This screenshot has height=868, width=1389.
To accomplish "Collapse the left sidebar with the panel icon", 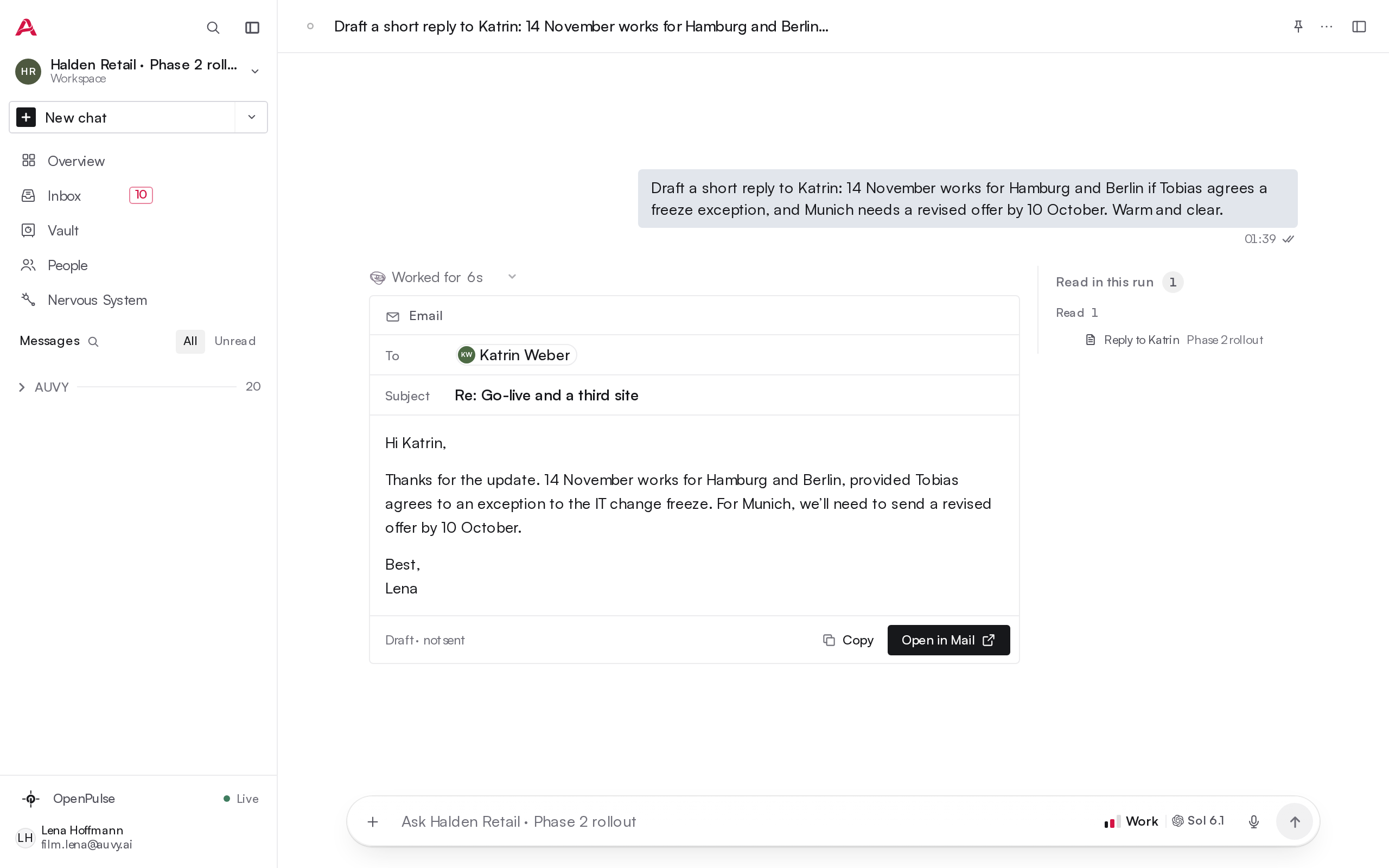I will point(252,28).
